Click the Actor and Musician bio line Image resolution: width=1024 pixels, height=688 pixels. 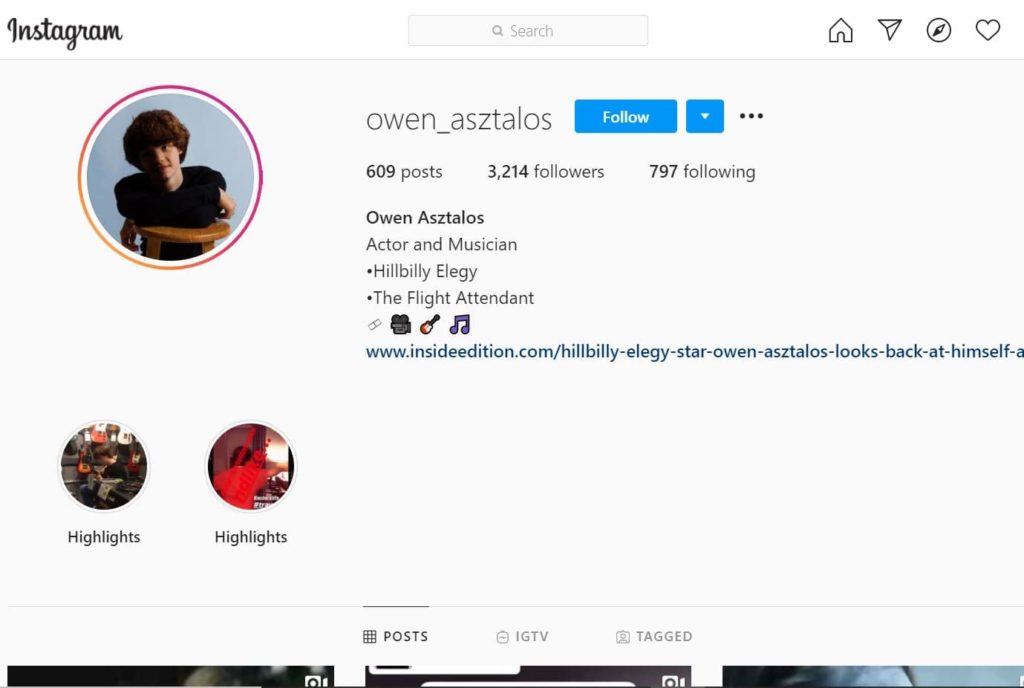pos(441,244)
